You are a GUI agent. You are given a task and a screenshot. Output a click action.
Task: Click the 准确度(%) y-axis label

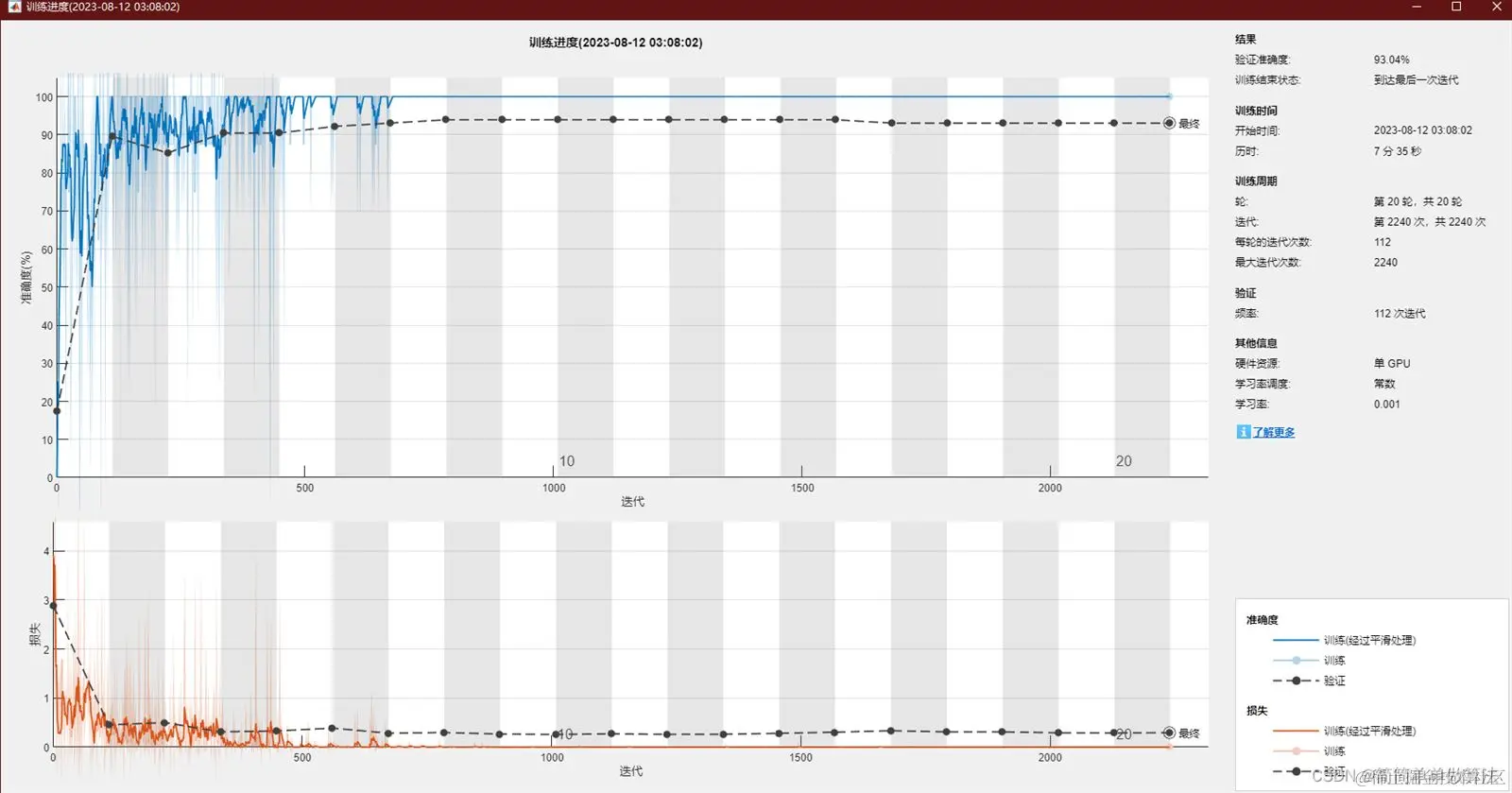click(x=26, y=277)
